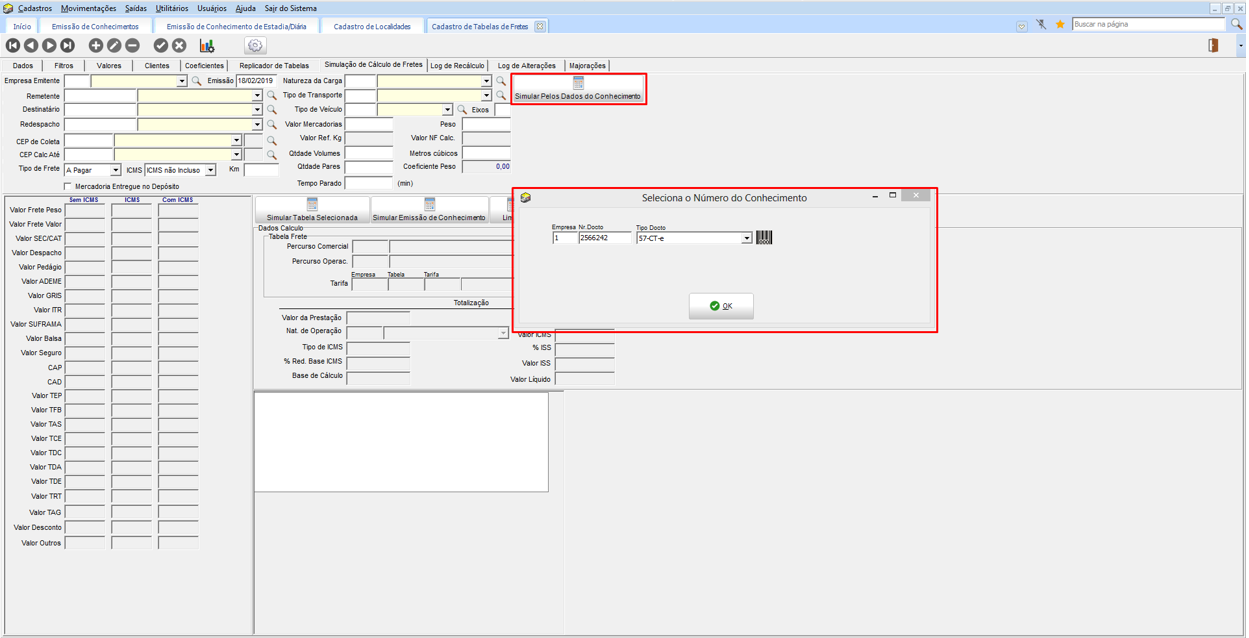
Task: Search CEP Calc Até magnifier icon
Action: 271,155
